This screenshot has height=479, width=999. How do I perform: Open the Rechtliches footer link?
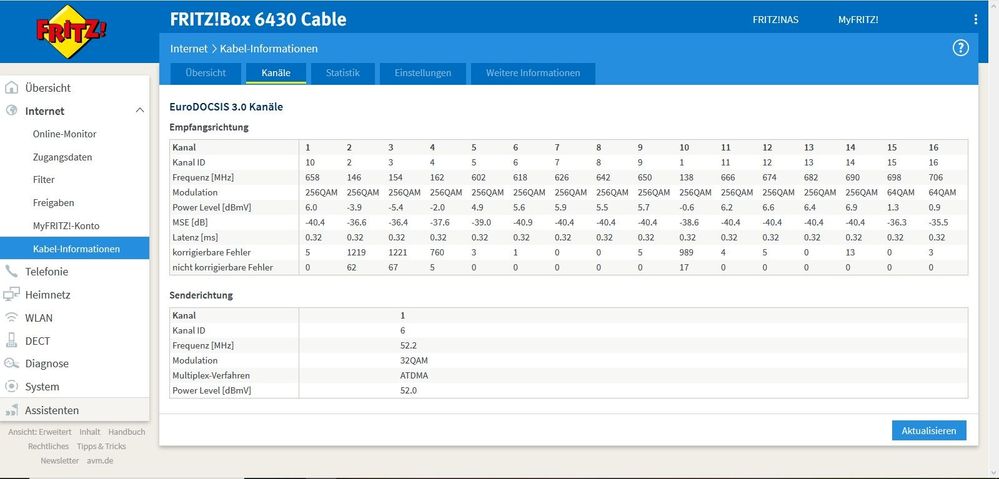[48, 447]
